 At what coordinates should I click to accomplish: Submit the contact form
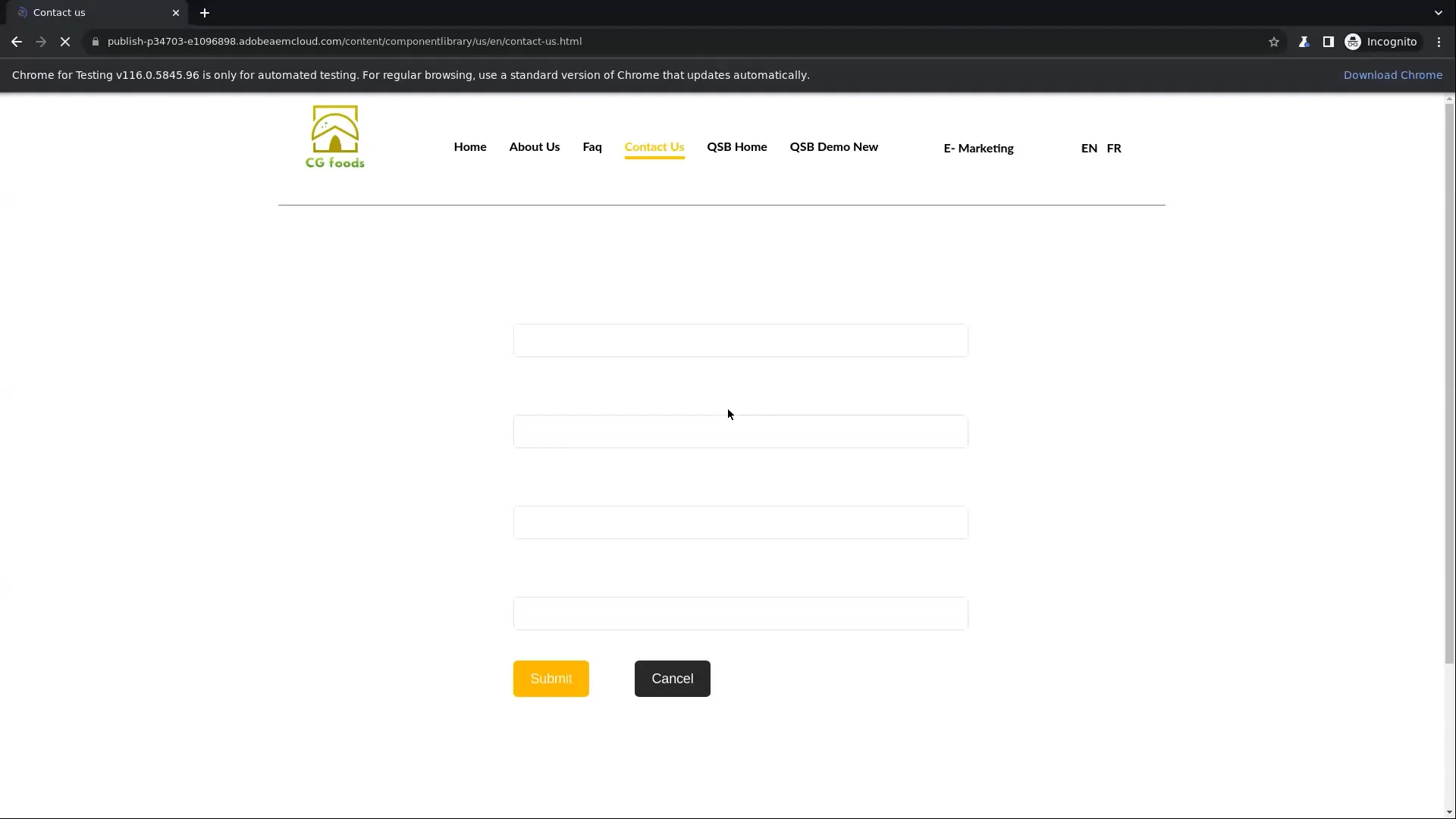(551, 679)
